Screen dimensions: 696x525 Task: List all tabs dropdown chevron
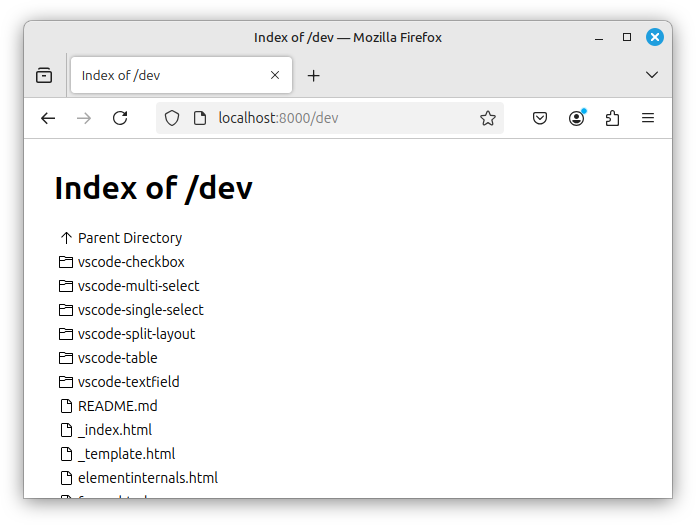pos(652,75)
